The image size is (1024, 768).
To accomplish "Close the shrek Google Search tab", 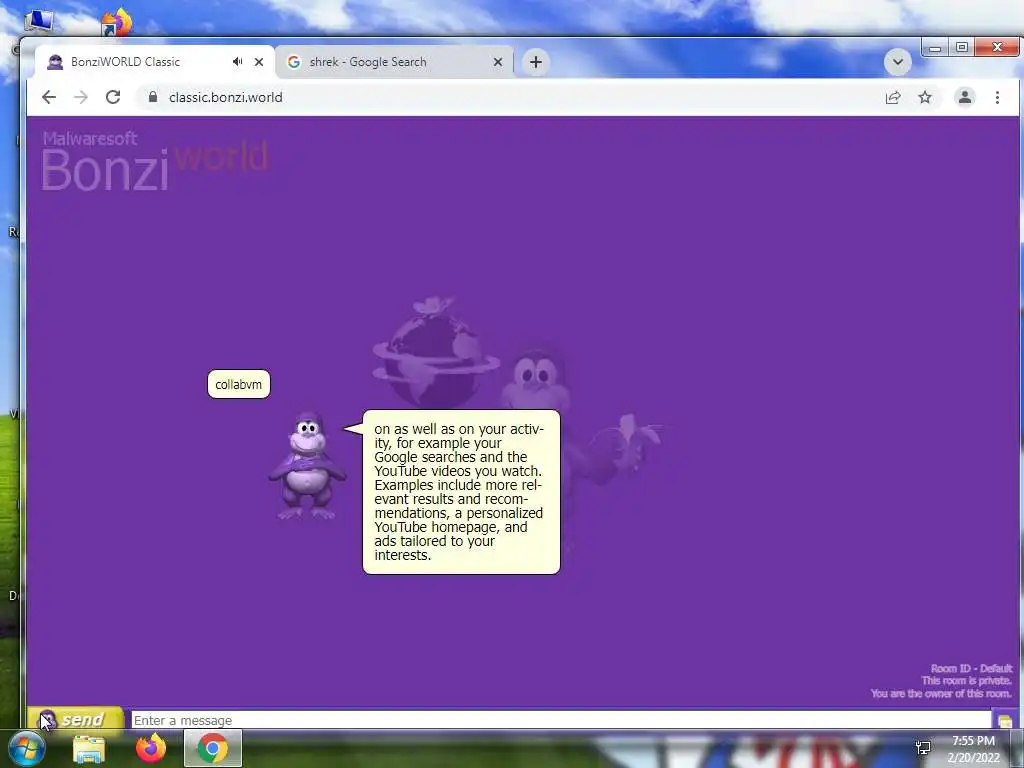I will point(498,62).
